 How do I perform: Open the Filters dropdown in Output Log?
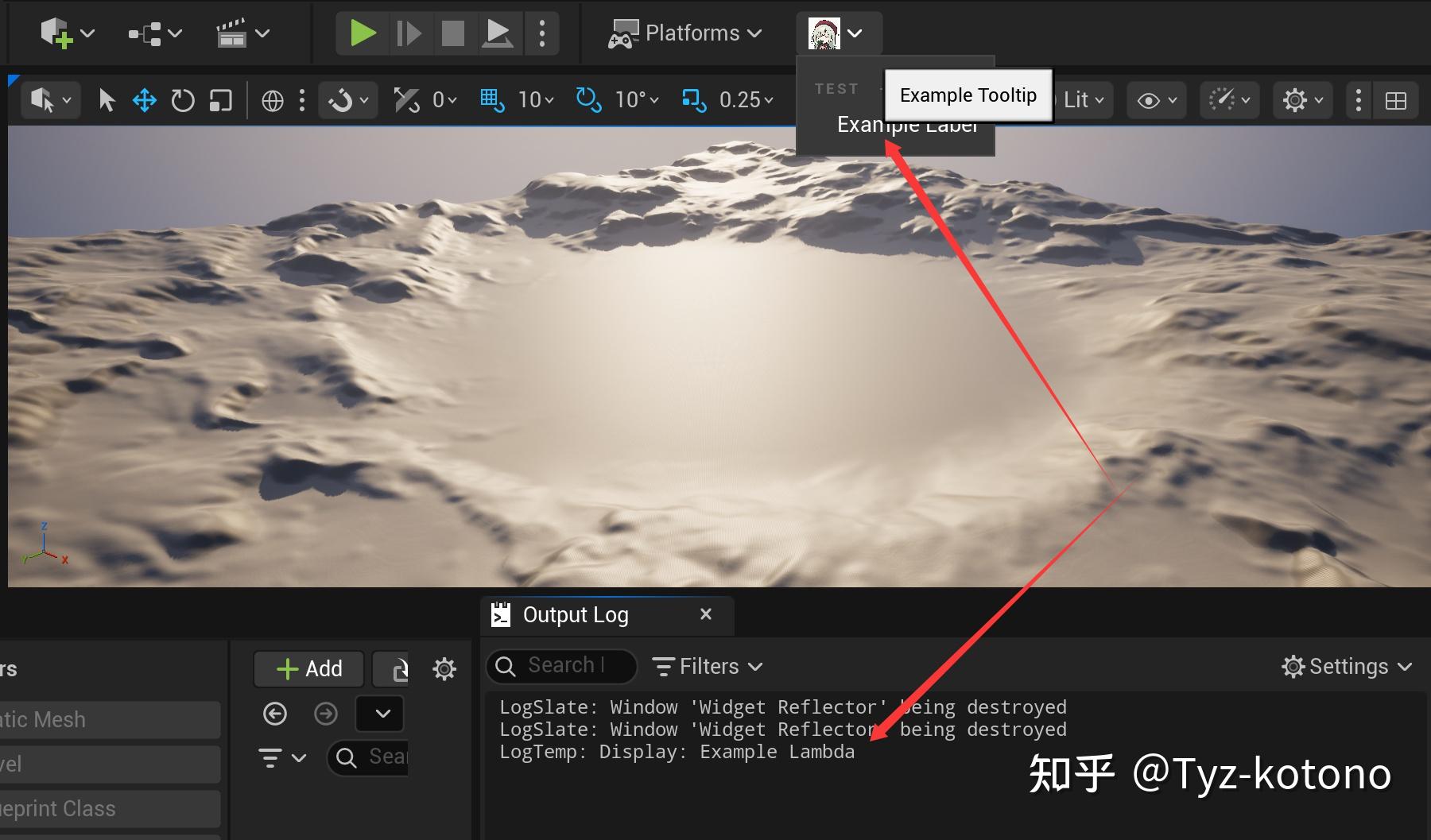coord(706,666)
